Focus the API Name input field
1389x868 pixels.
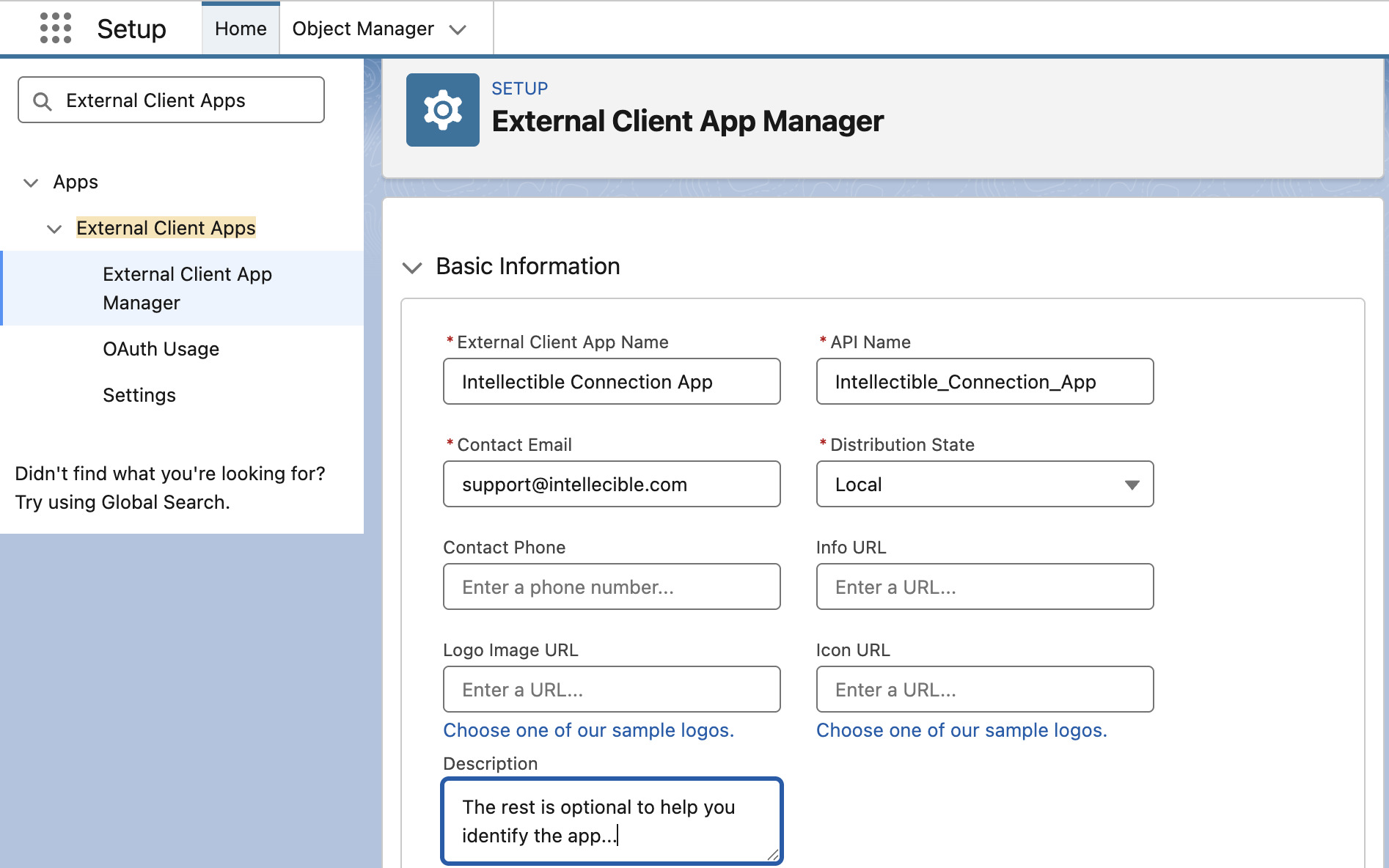point(984,381)
